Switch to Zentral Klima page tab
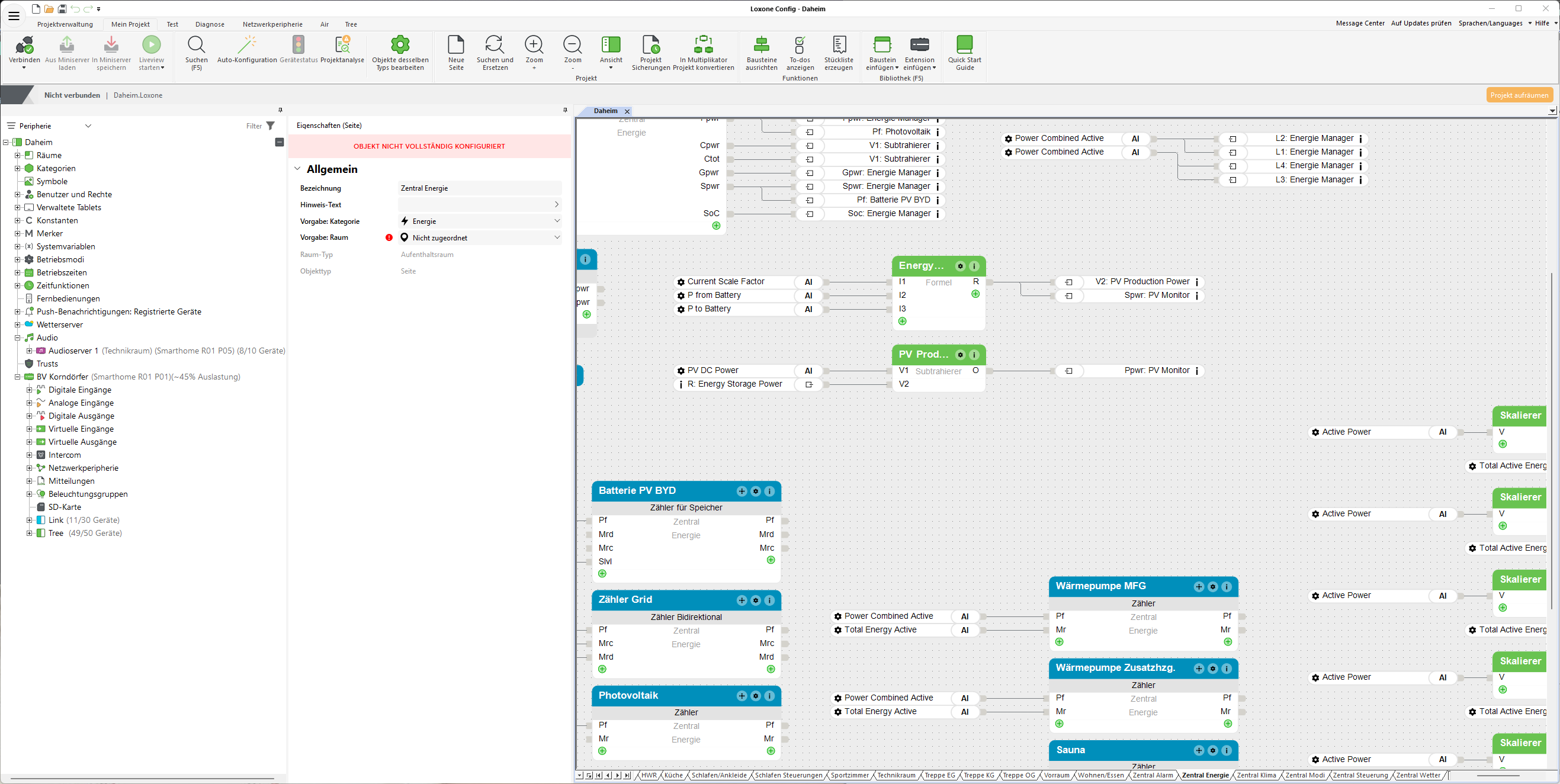Image resolution: width=1560 pixels, height=784 pixels. 1256,775
